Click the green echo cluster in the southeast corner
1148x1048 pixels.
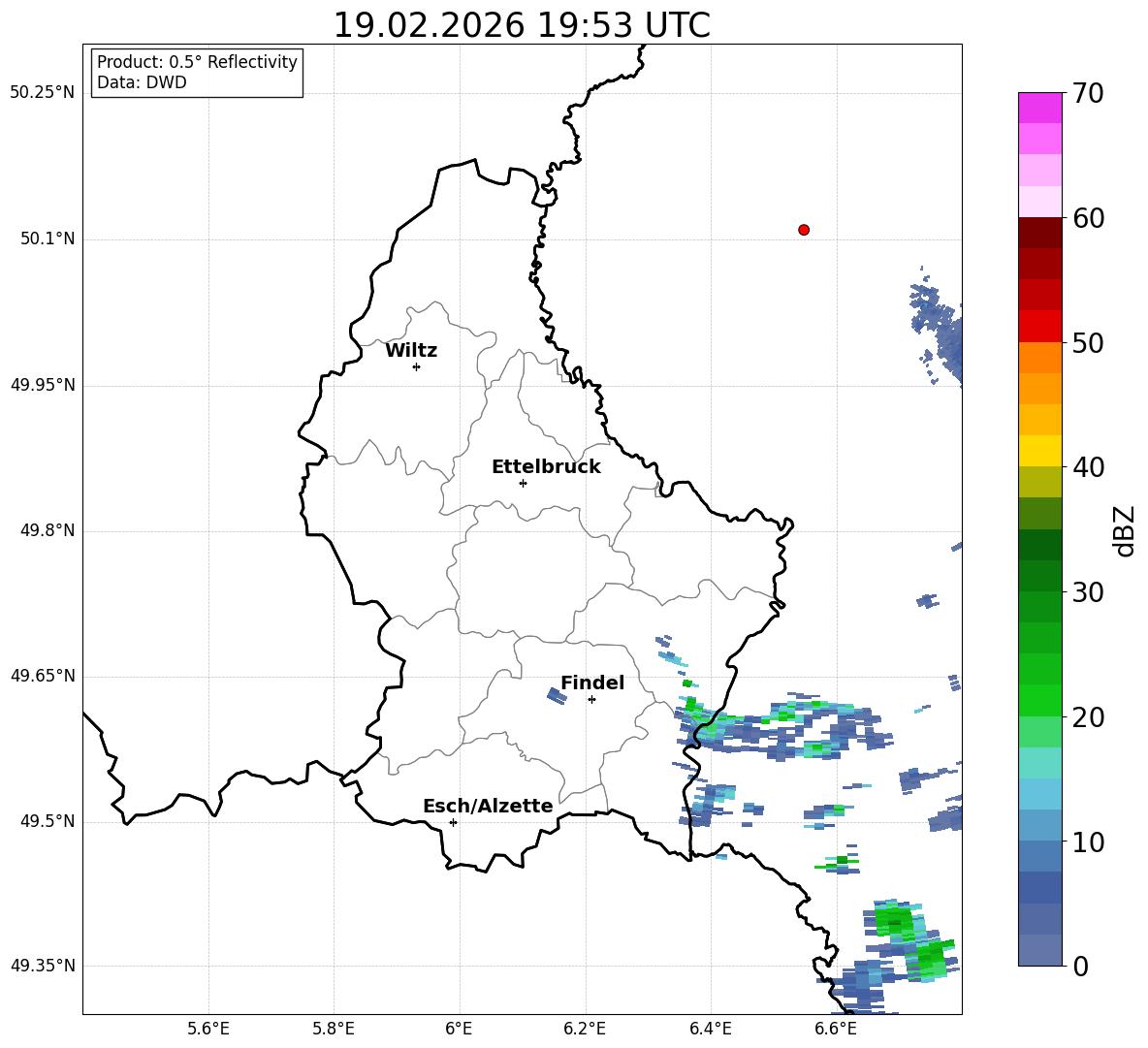pos(910,939)
